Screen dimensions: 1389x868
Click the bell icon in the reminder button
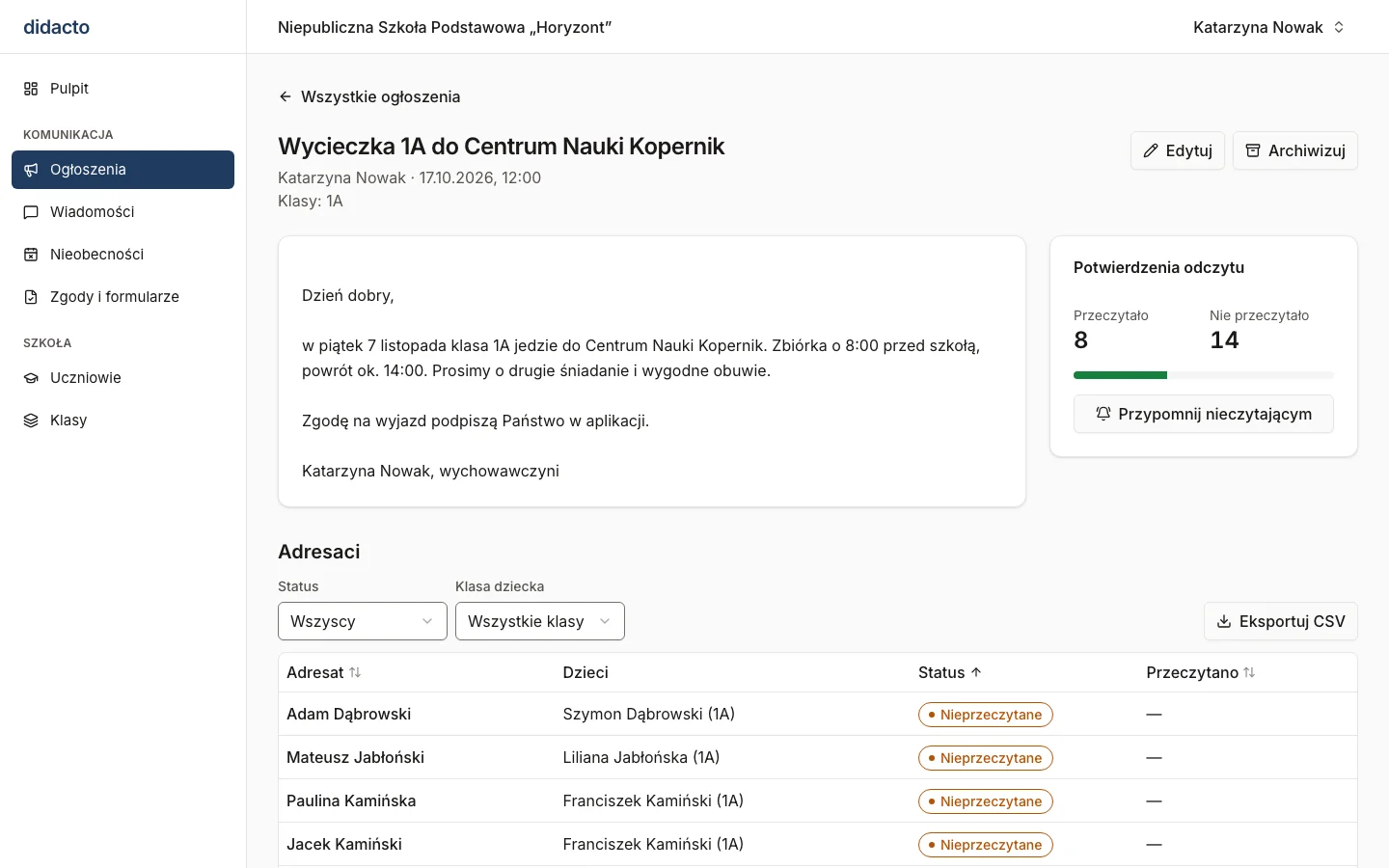pos(1103,414)
